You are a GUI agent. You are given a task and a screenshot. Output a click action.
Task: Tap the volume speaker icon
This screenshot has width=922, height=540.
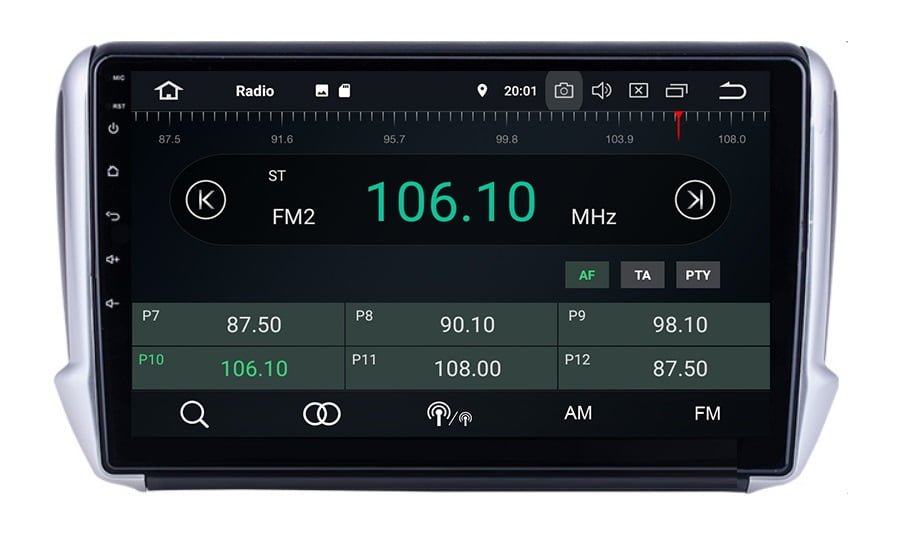coord(601,91)
